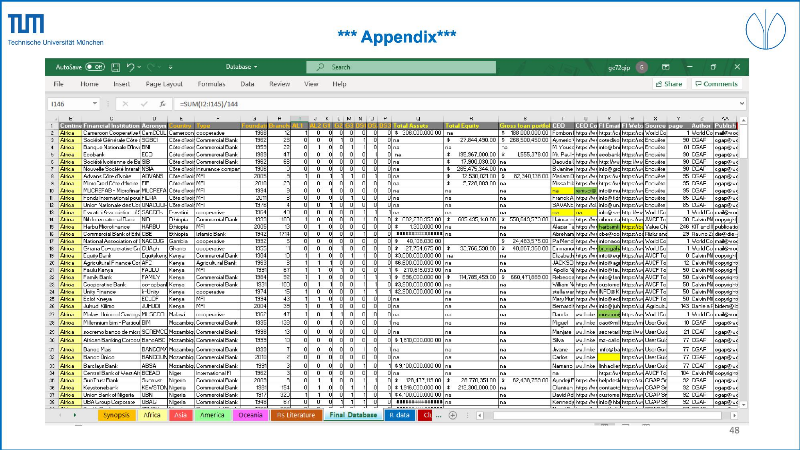The height and width of the screenshot is (450, 800).
Task: Open the Name Box dropdown showing I146
Action: pos(95,104)
